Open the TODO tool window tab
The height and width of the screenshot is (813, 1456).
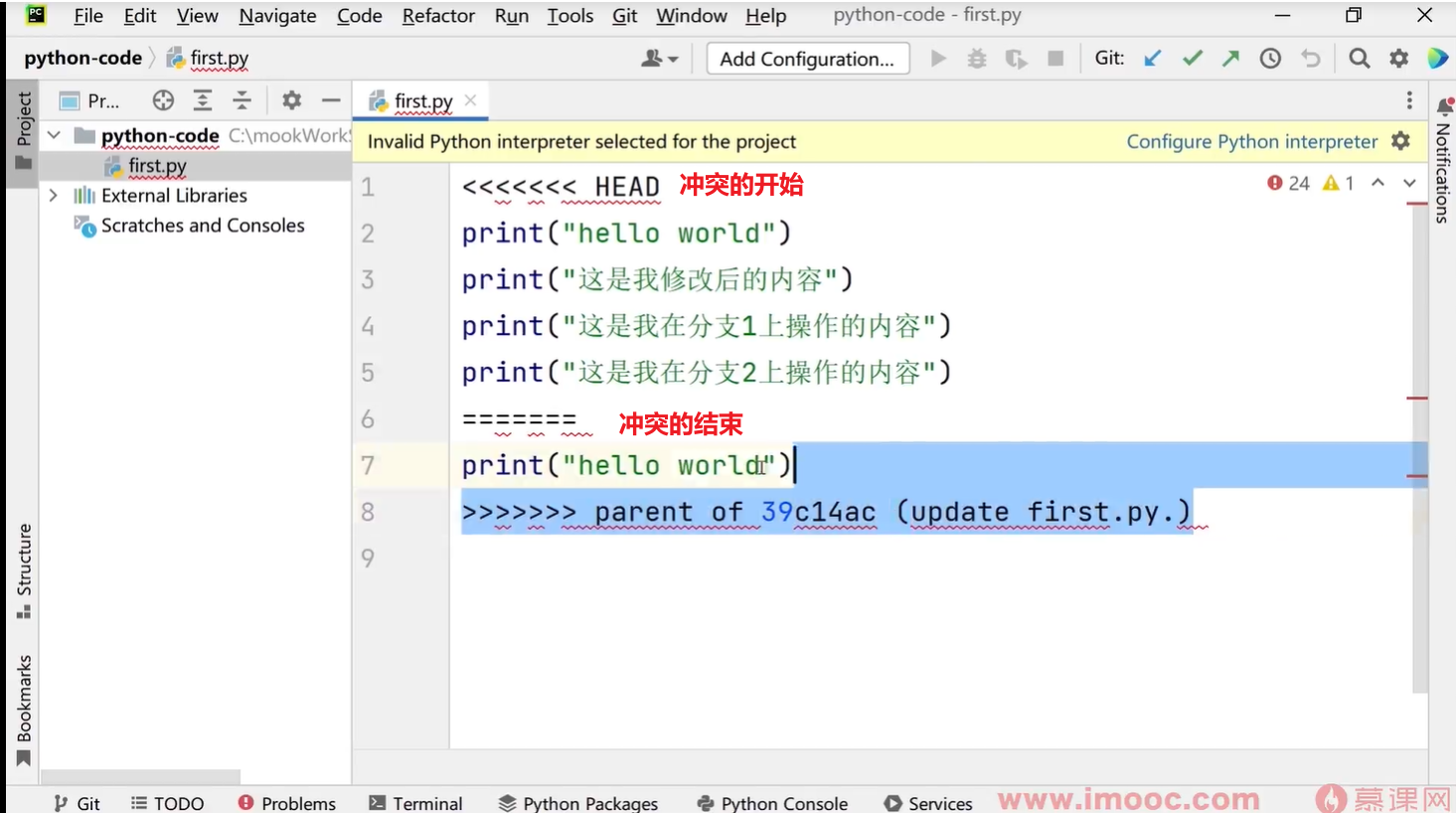tap(167, 802)
